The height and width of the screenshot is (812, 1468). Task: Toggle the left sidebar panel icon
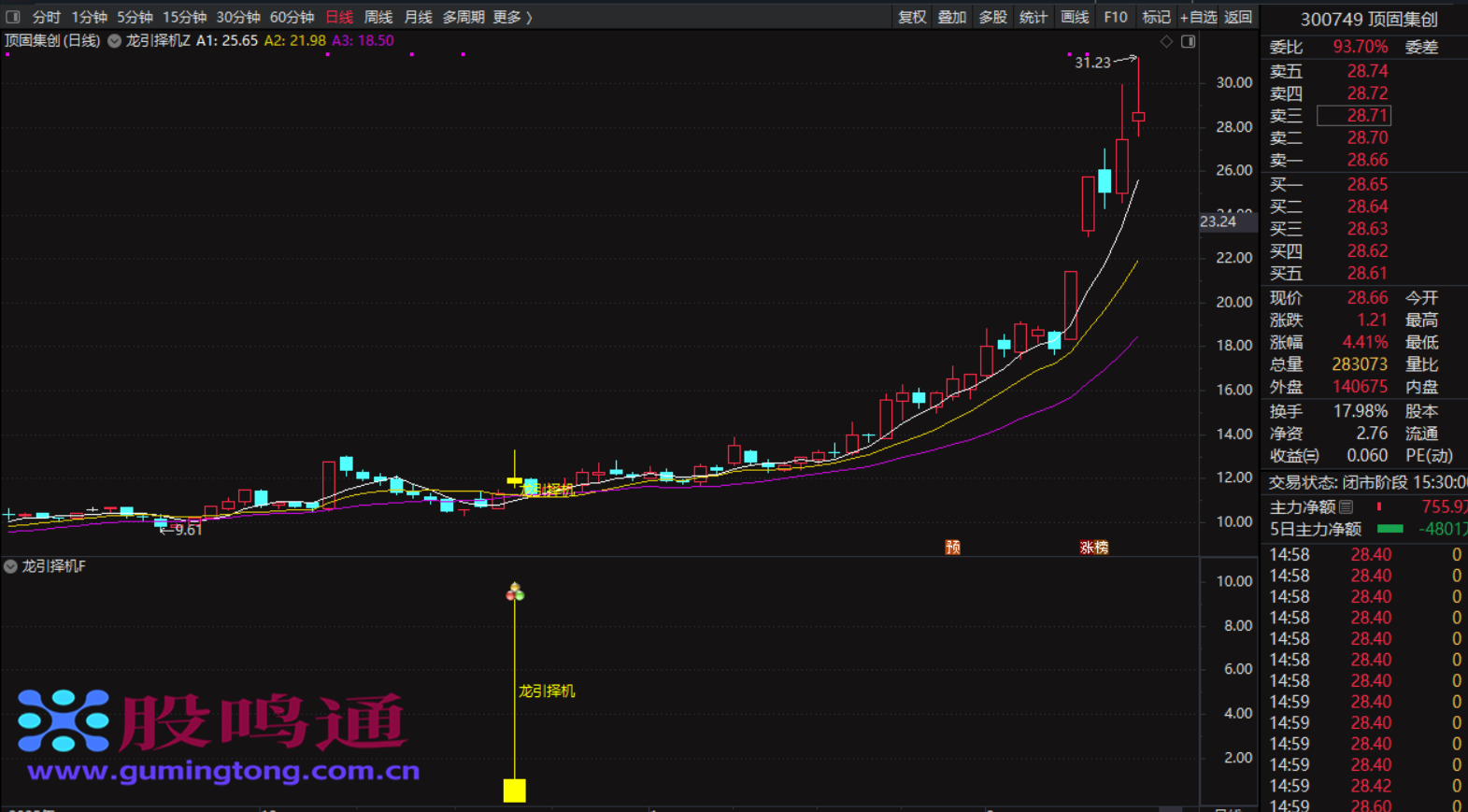click(12, 17)
